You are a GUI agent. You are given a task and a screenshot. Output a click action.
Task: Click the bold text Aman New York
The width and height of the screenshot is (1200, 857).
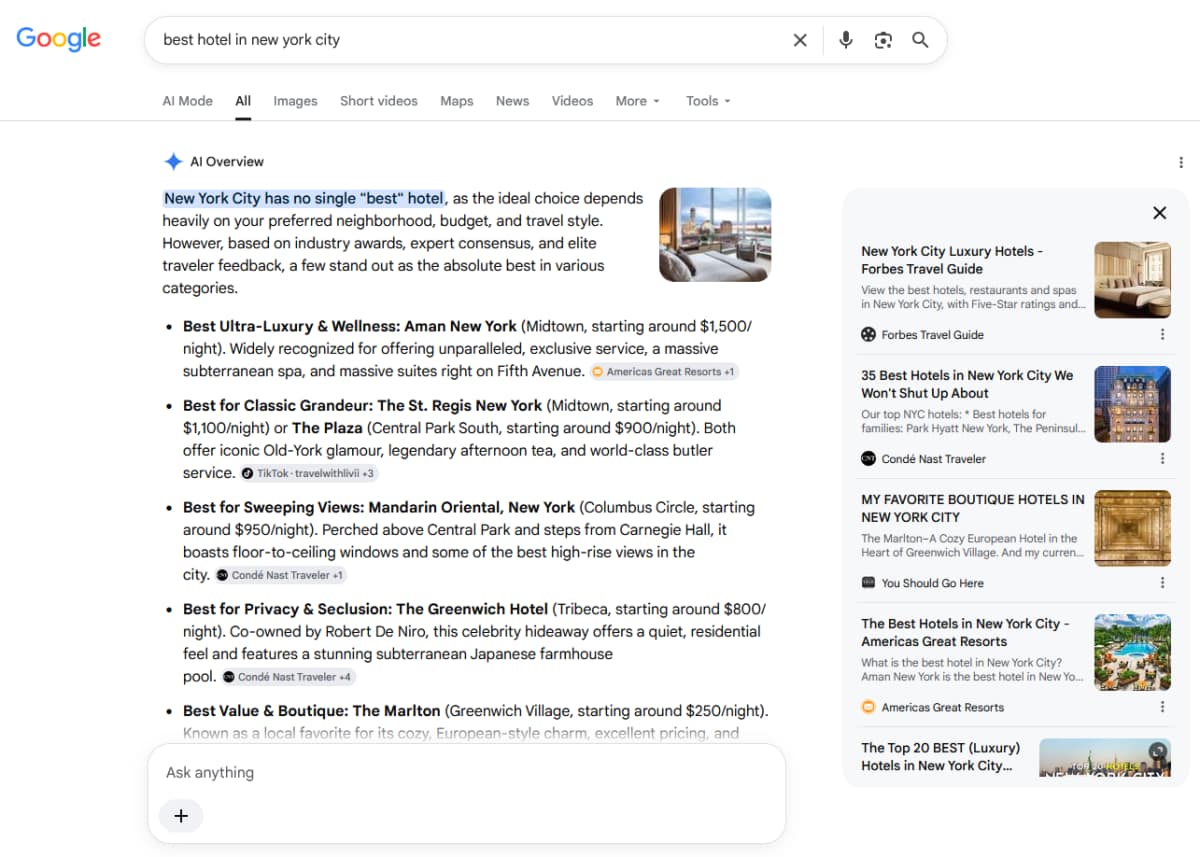click(x=460, y=326)
